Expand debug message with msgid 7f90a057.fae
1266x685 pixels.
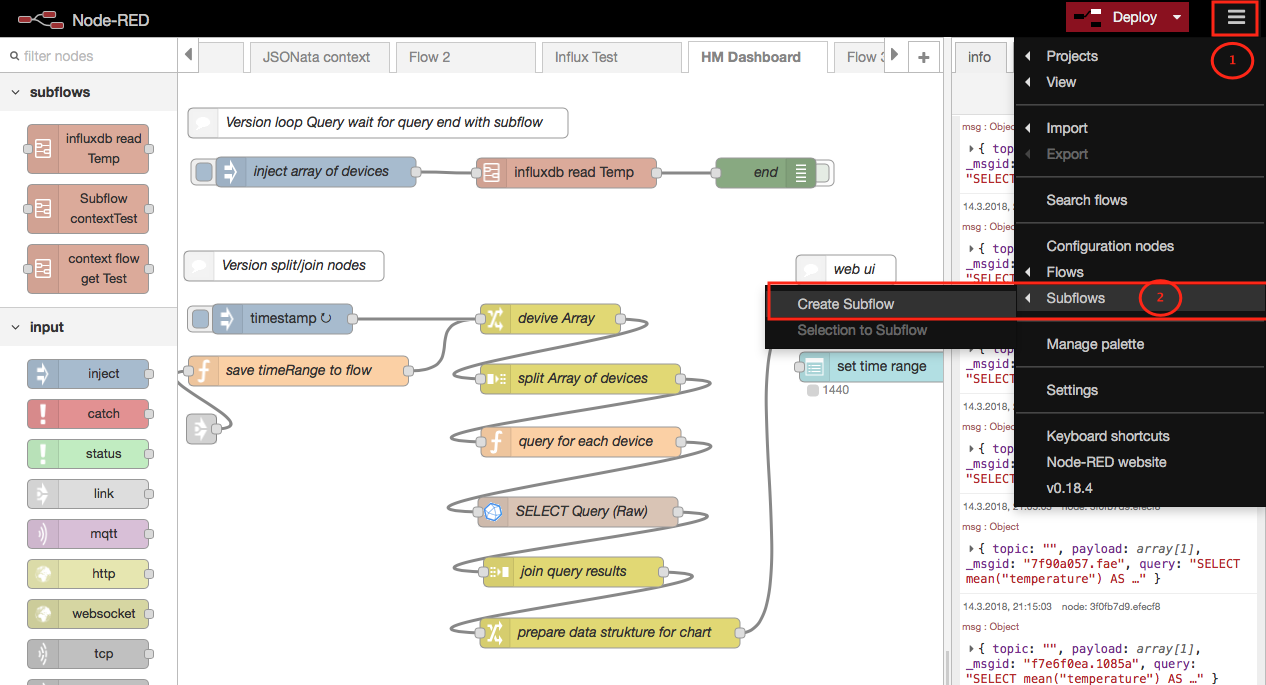pyautogui.click(x=971, y=549)
